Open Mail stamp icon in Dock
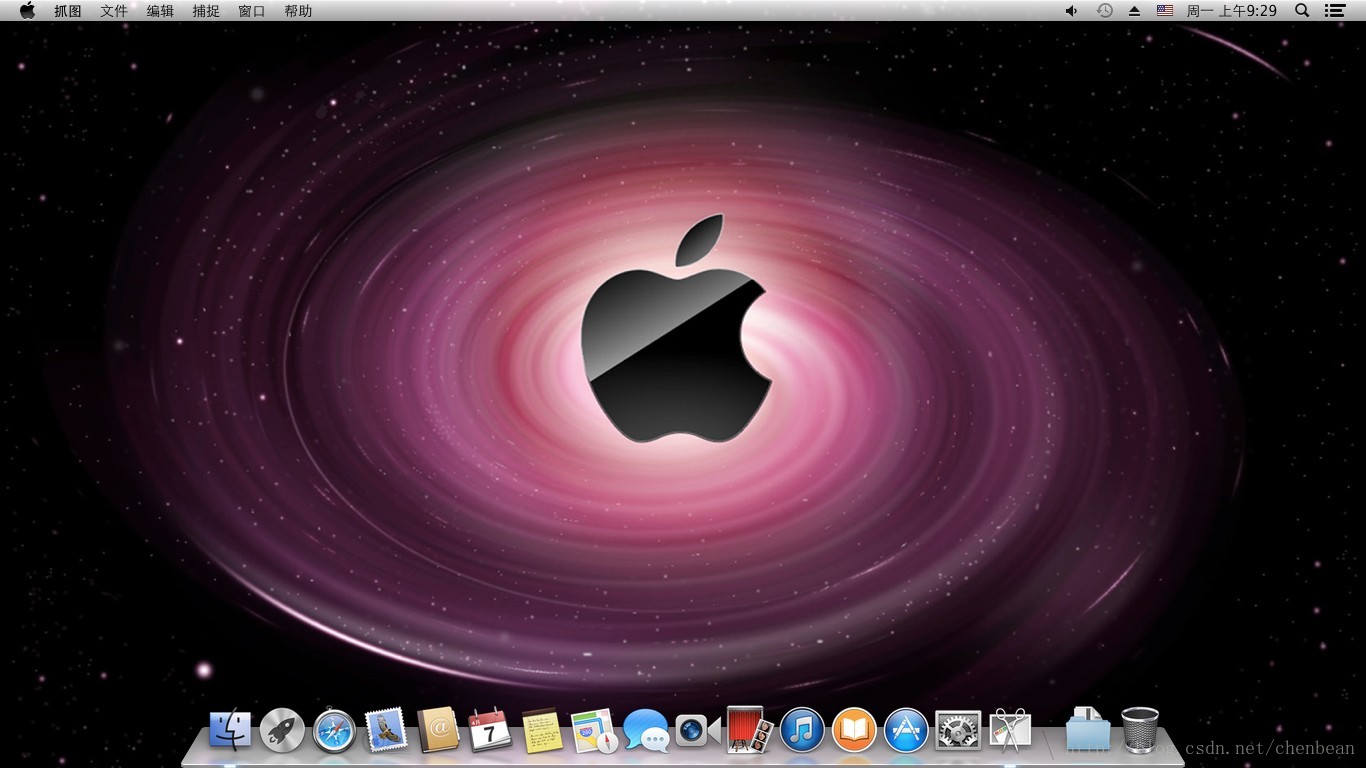The width and height of the screenshot is (1366, 768). point(385,730)
